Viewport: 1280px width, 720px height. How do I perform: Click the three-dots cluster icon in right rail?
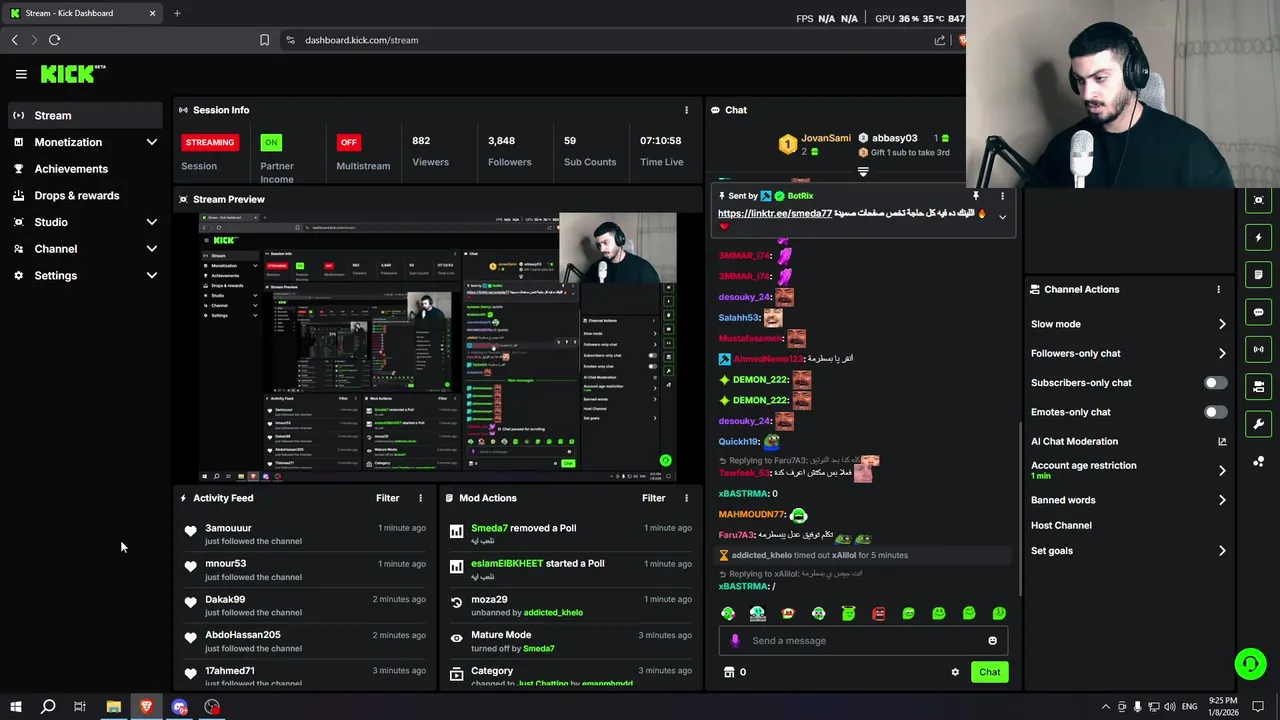[1258, 461]
